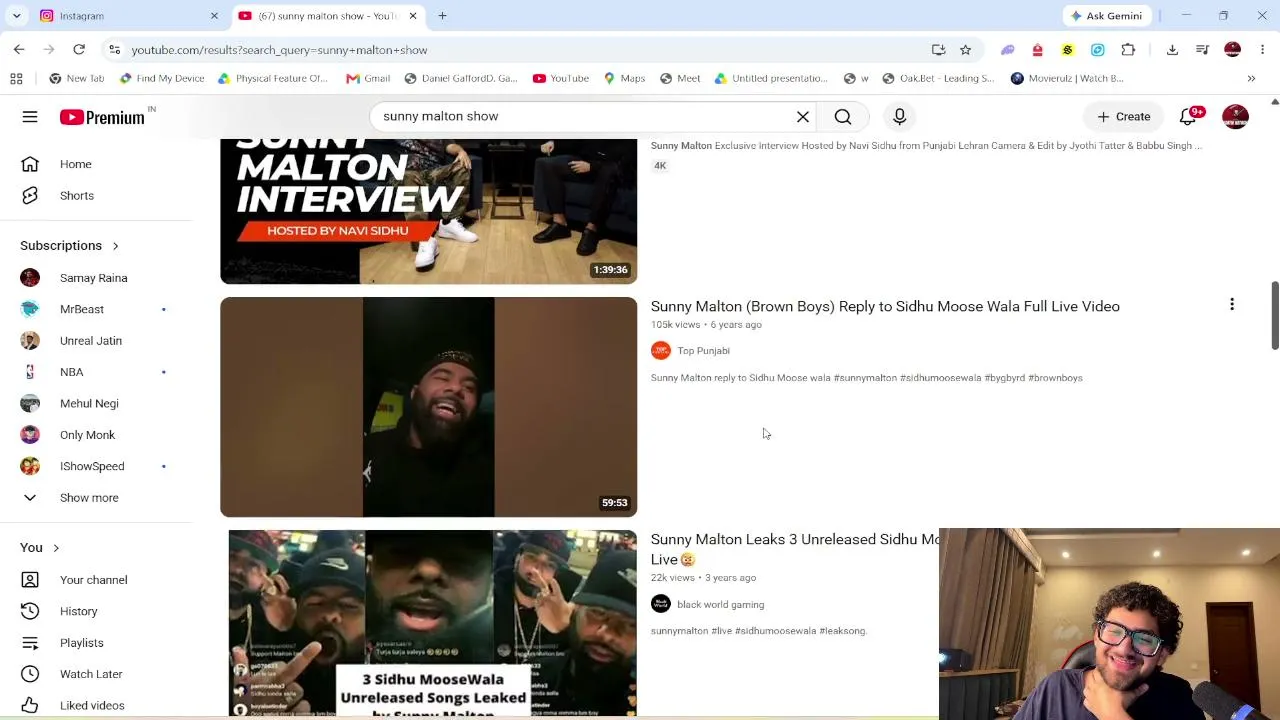Open browser Downloads
Image resolution: width=1280 pixels, height=720 pixels.
click(1172, 50)
